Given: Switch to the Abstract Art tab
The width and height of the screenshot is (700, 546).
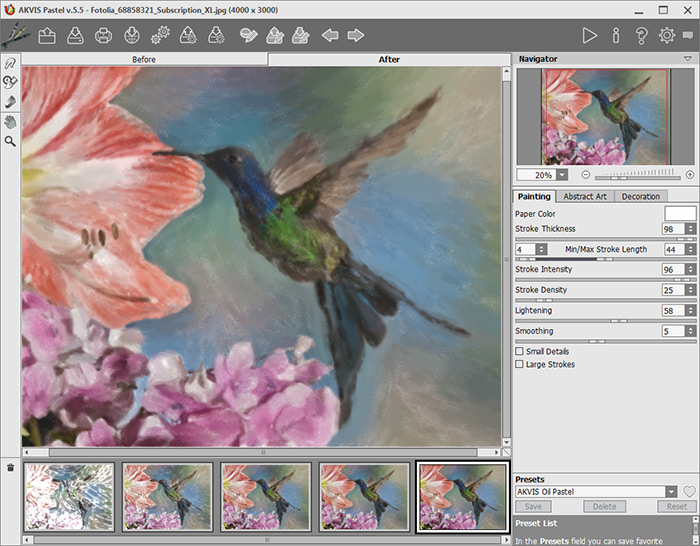Looking at the screenshot, I should (x=584, y=196).
